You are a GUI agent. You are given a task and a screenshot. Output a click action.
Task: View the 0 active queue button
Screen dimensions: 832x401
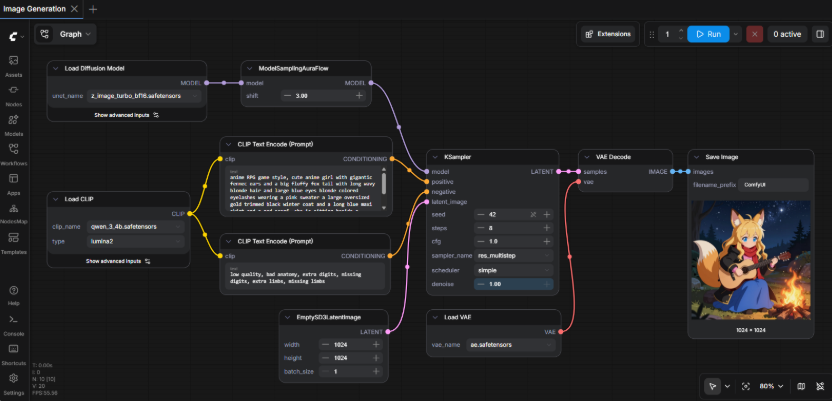(x=787, y=34)
